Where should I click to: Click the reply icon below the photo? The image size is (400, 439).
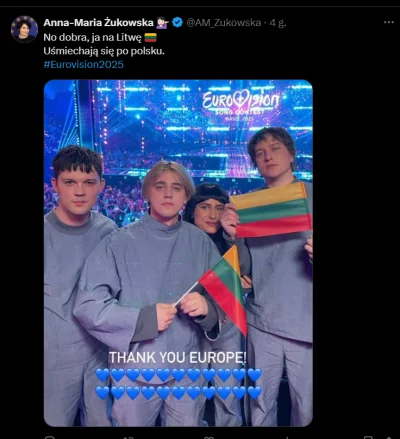tap(50, 437)
